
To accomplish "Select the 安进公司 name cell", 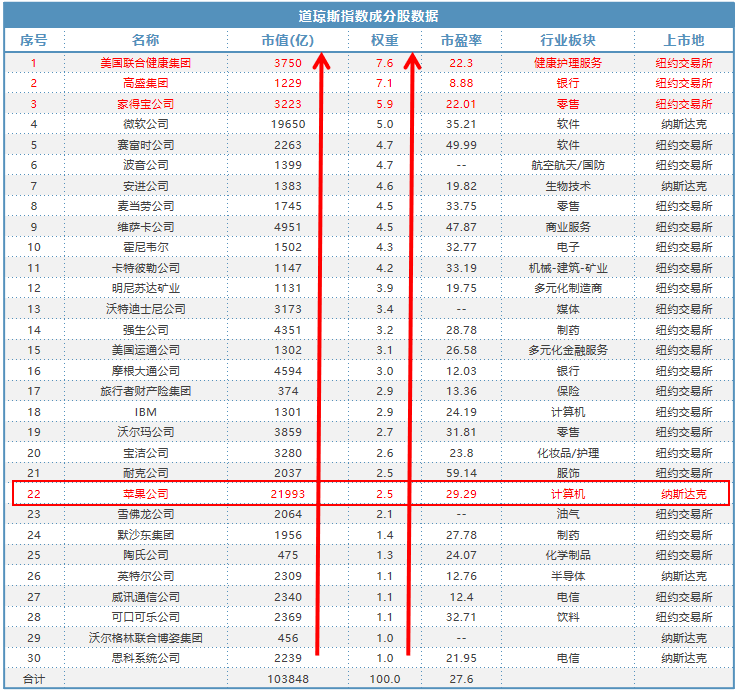I will pos(145,186).
